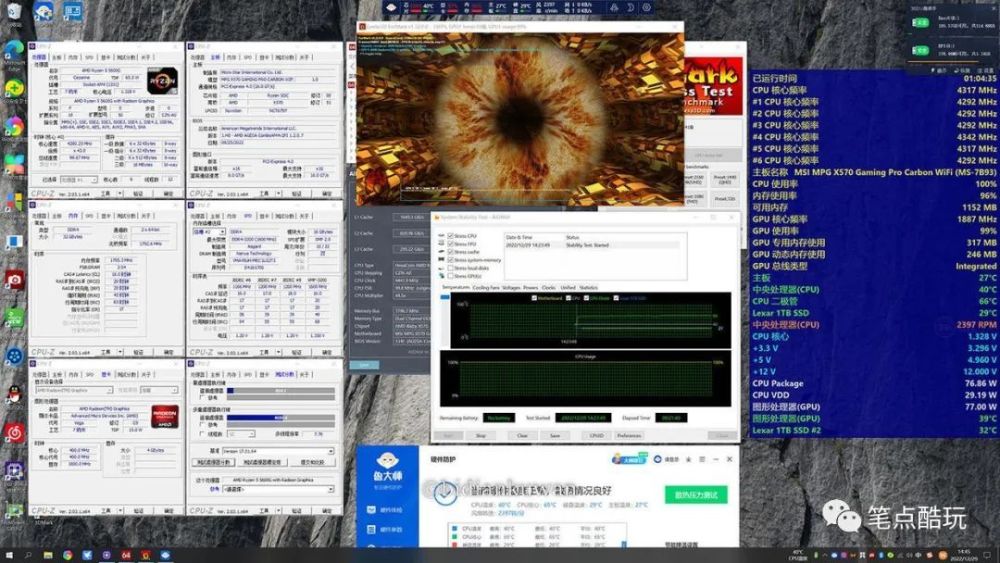Image resolution: width=1000 pixels, height=563 pixels.
Task: Switch to Statistics tab in AIDA64
Action: (x=589, y=288)
